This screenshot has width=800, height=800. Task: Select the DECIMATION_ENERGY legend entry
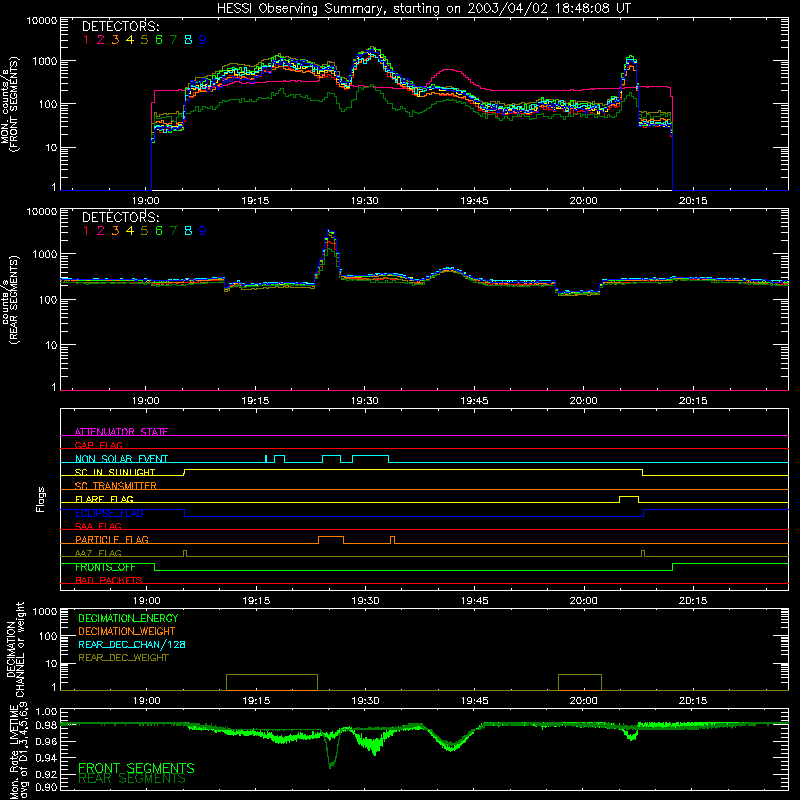pyautogui.click(x=128, y=618)
